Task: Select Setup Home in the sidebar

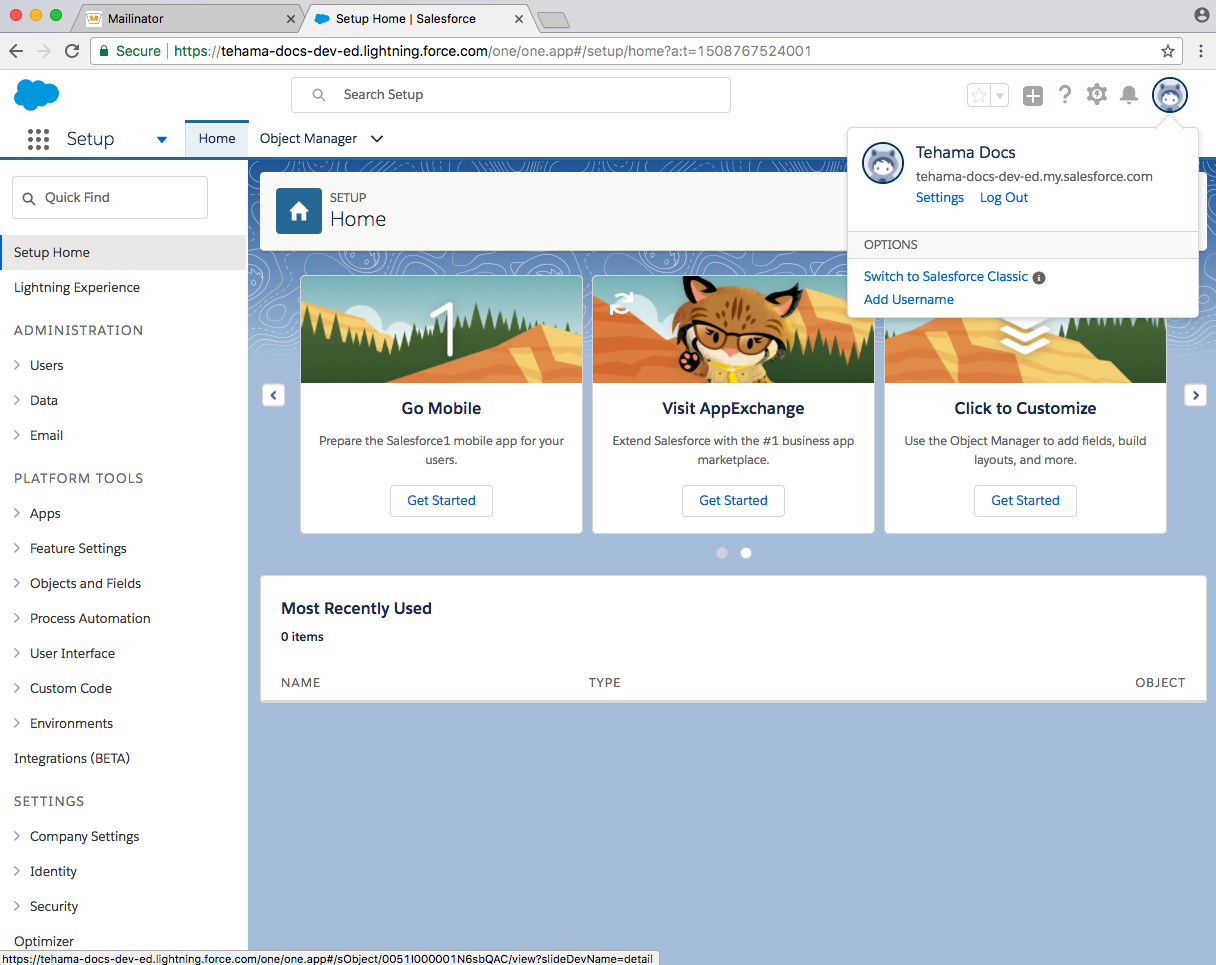Action: [x=124, y=252]
